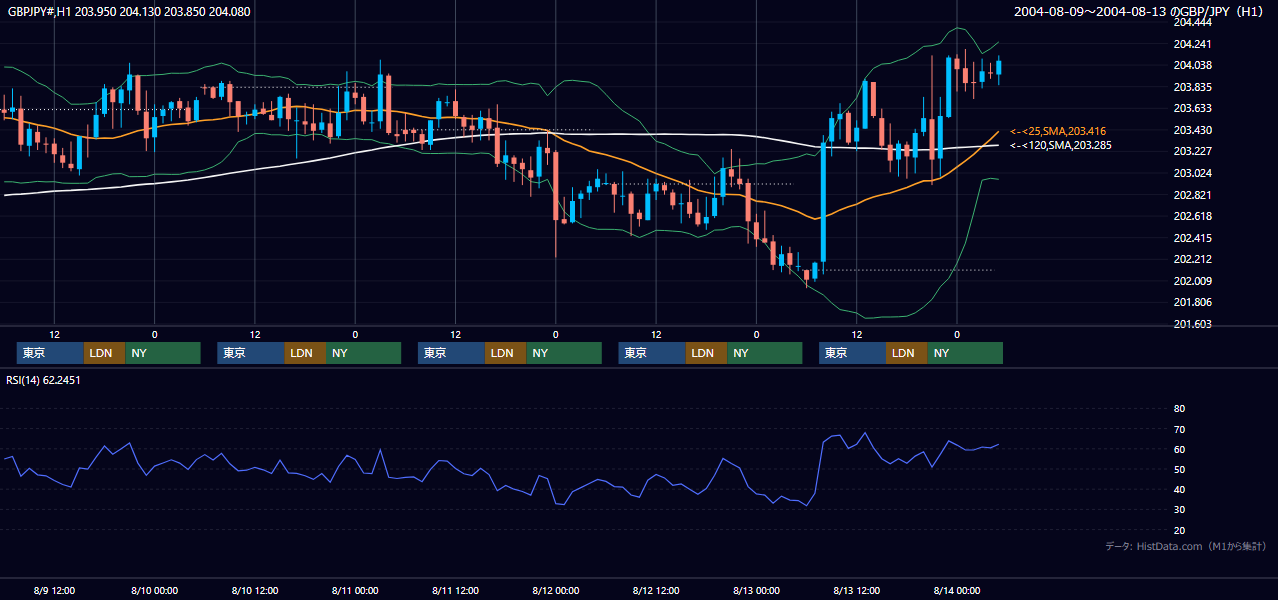Click the 201.806 price label
The height and width of the screenshot is (600, 1278).
1194,303
